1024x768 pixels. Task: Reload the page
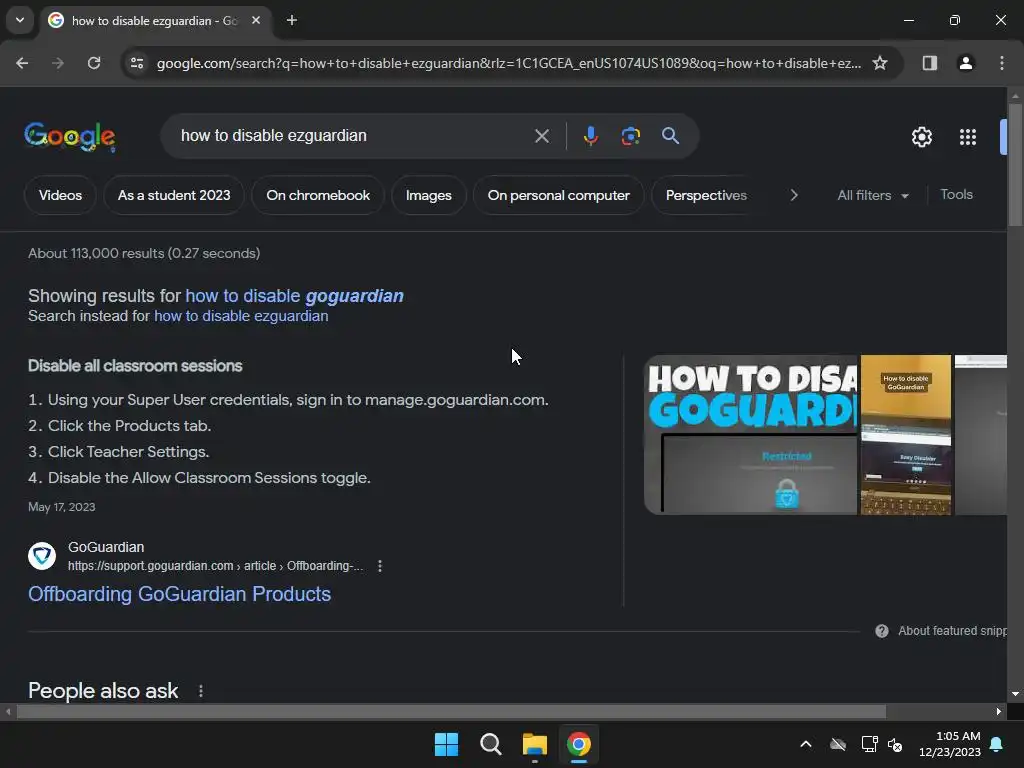coord(94,63)
